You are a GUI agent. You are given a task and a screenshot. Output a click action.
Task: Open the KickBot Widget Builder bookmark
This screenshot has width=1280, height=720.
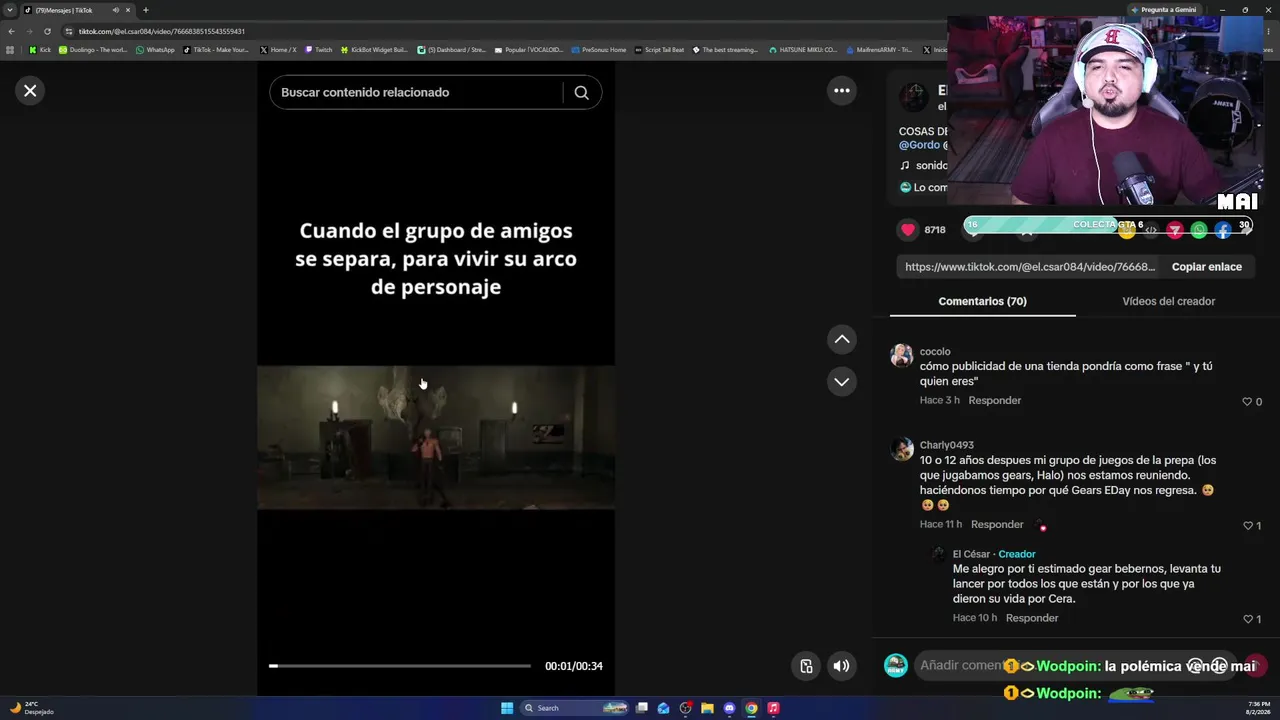pos(374,50)
